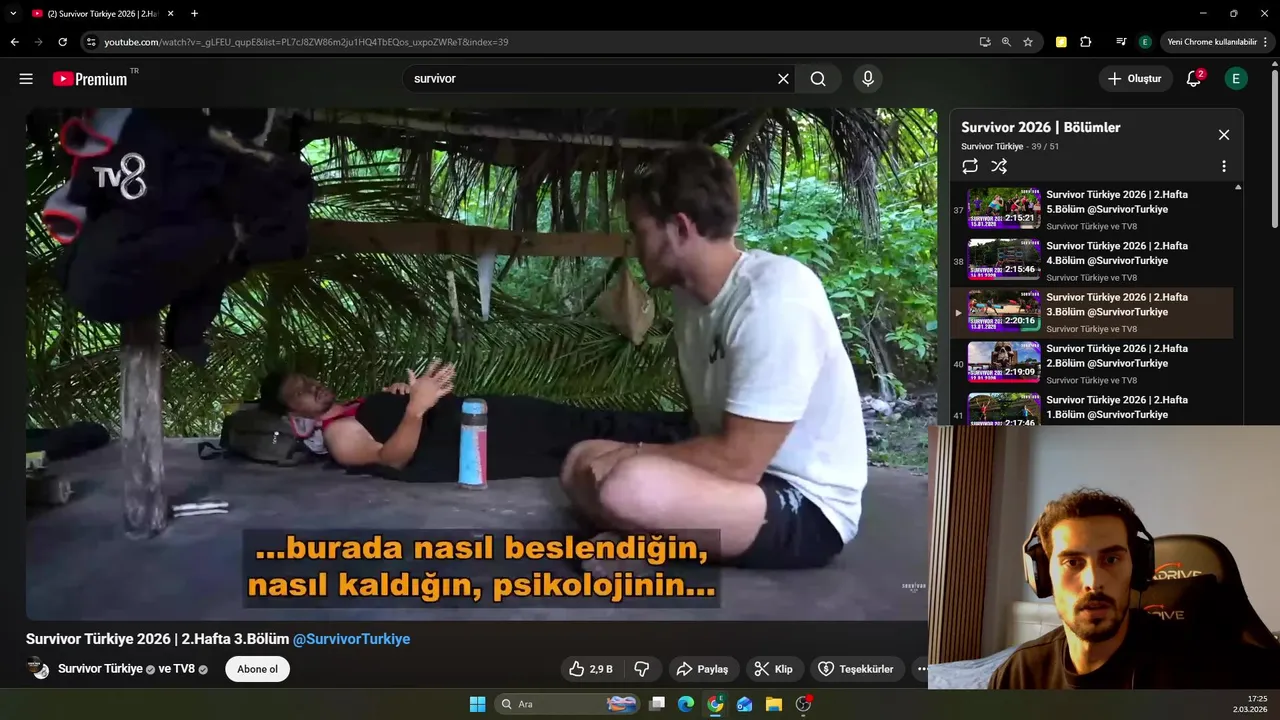Open Chrome extensions puzzle menu
1280x720 pixels.
click(x=1086, y=42)
